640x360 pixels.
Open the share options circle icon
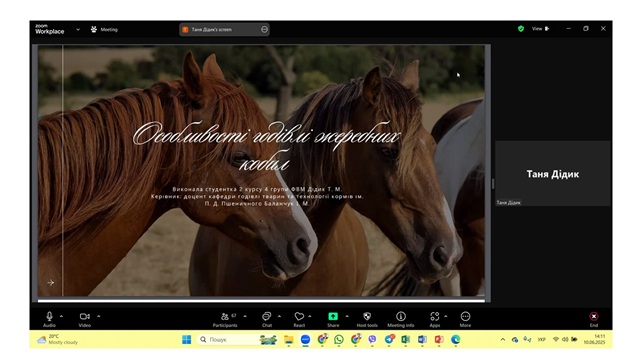[x=264, y=29]
